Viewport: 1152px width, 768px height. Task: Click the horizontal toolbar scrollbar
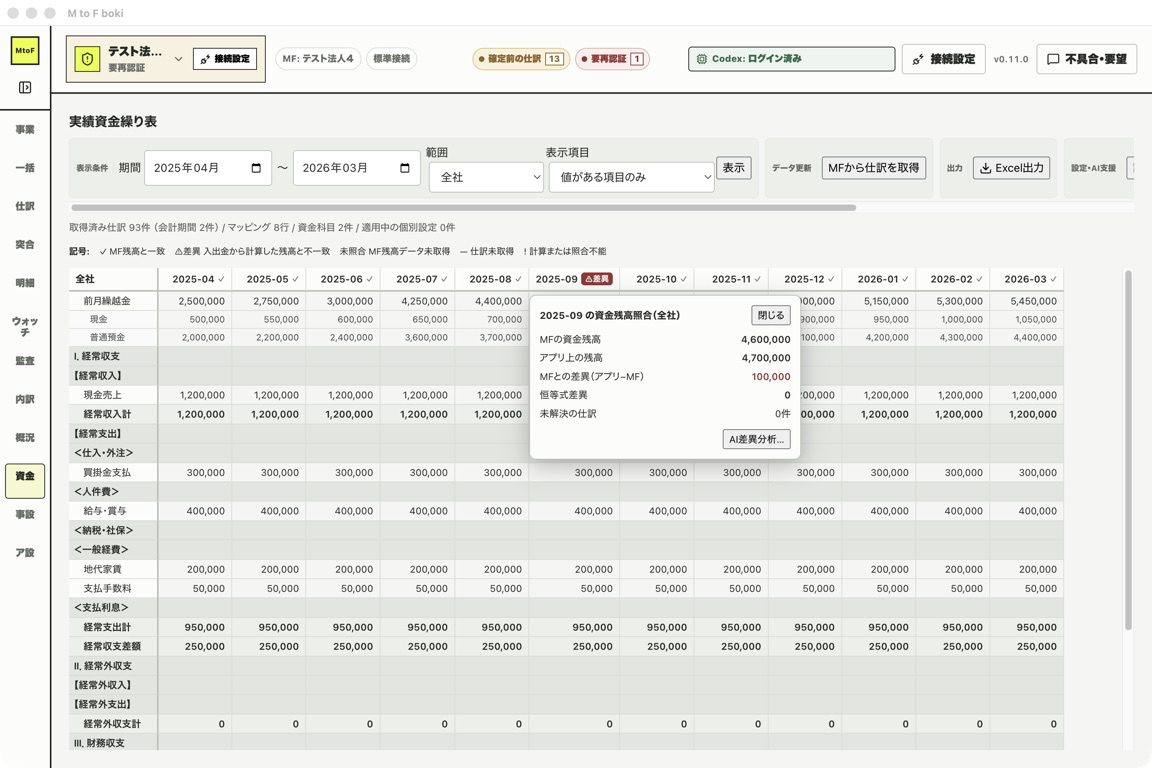[463, 208]
